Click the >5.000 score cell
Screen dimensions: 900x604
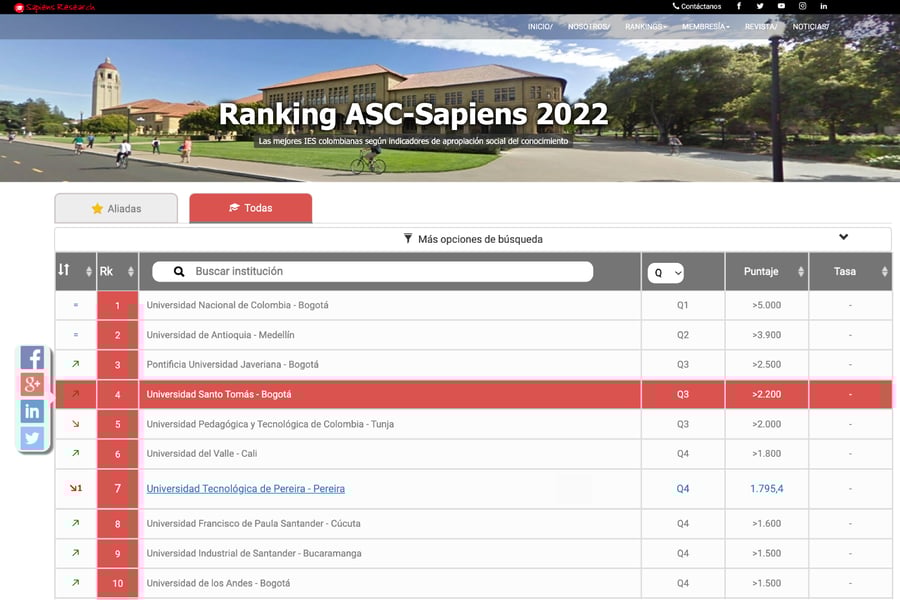(x=767, y=305)
